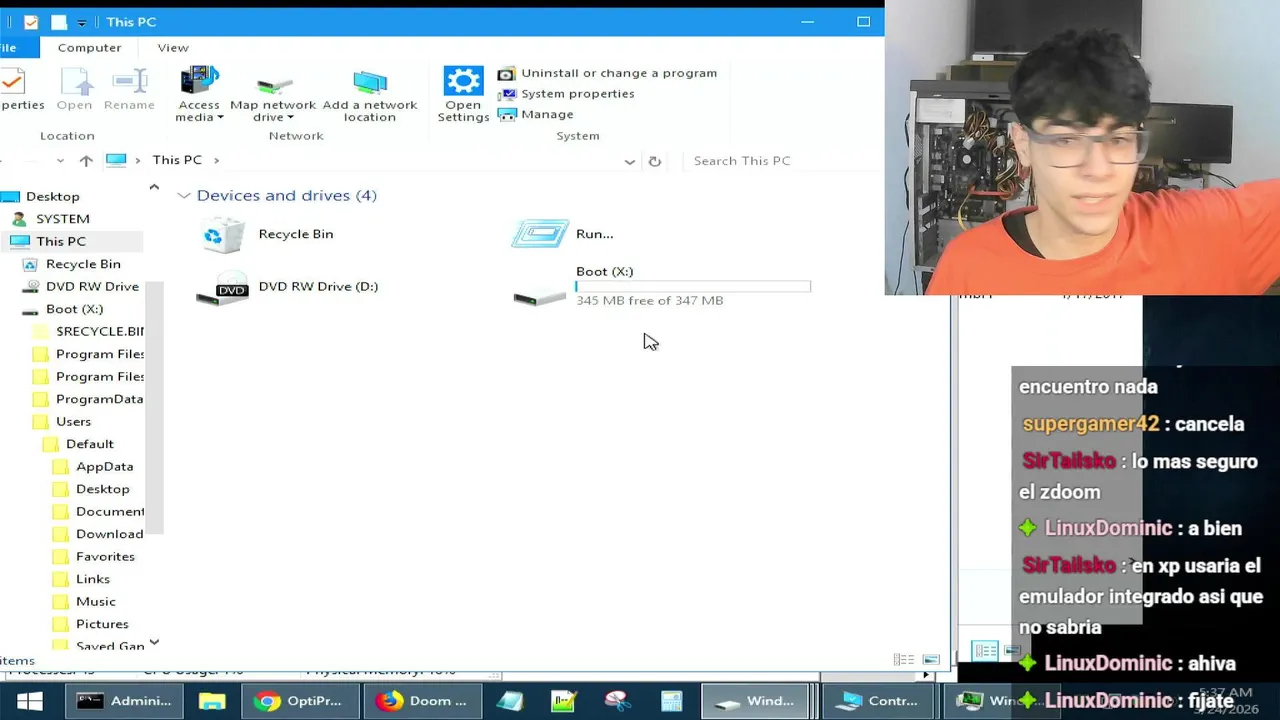This screenshot has height=720, width=1280.
Task: Select DVD RW Drive in the navigation tree
Action: [x=92, y=286]
